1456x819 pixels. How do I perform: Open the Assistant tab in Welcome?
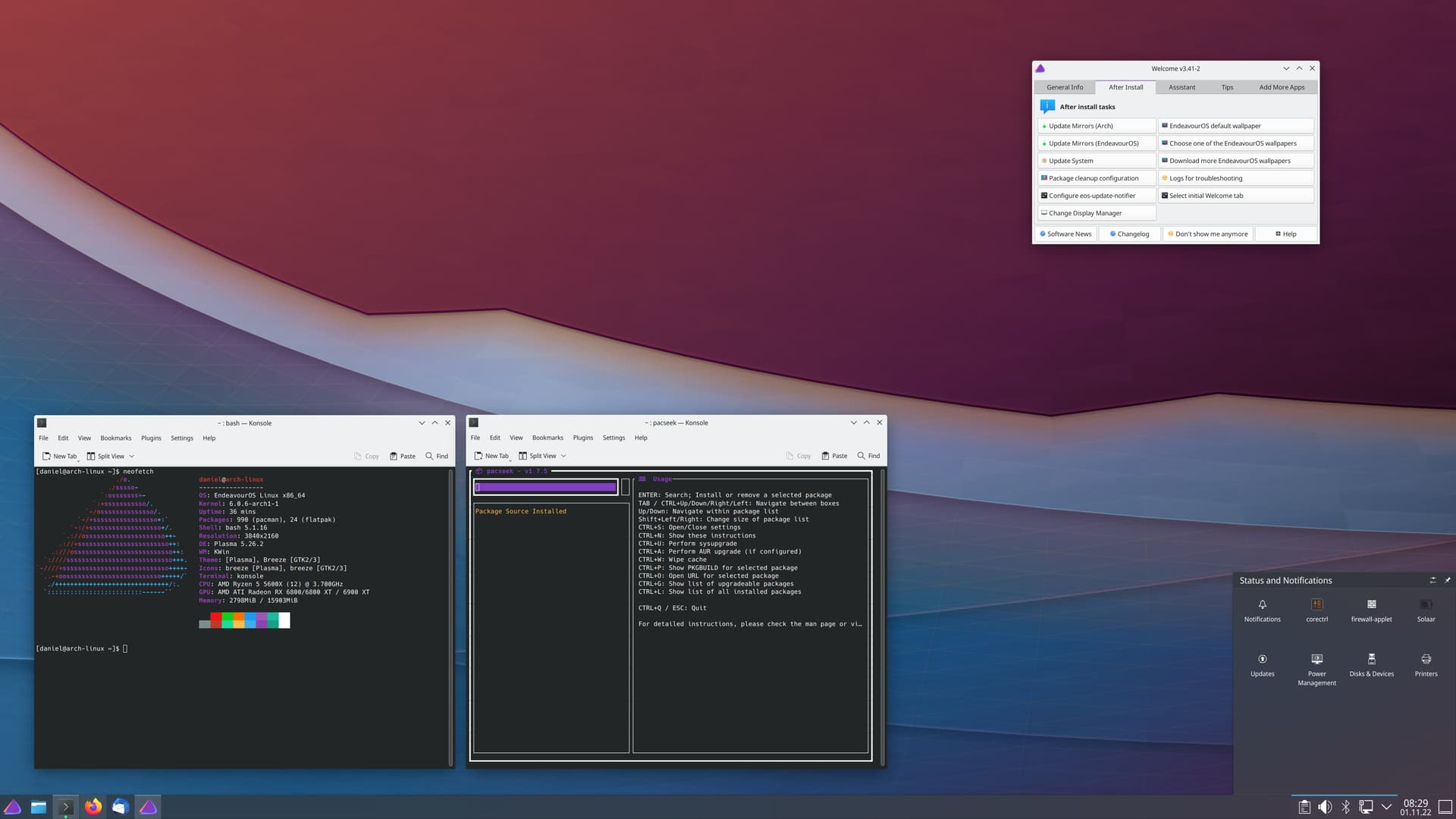click(1181, 87)
